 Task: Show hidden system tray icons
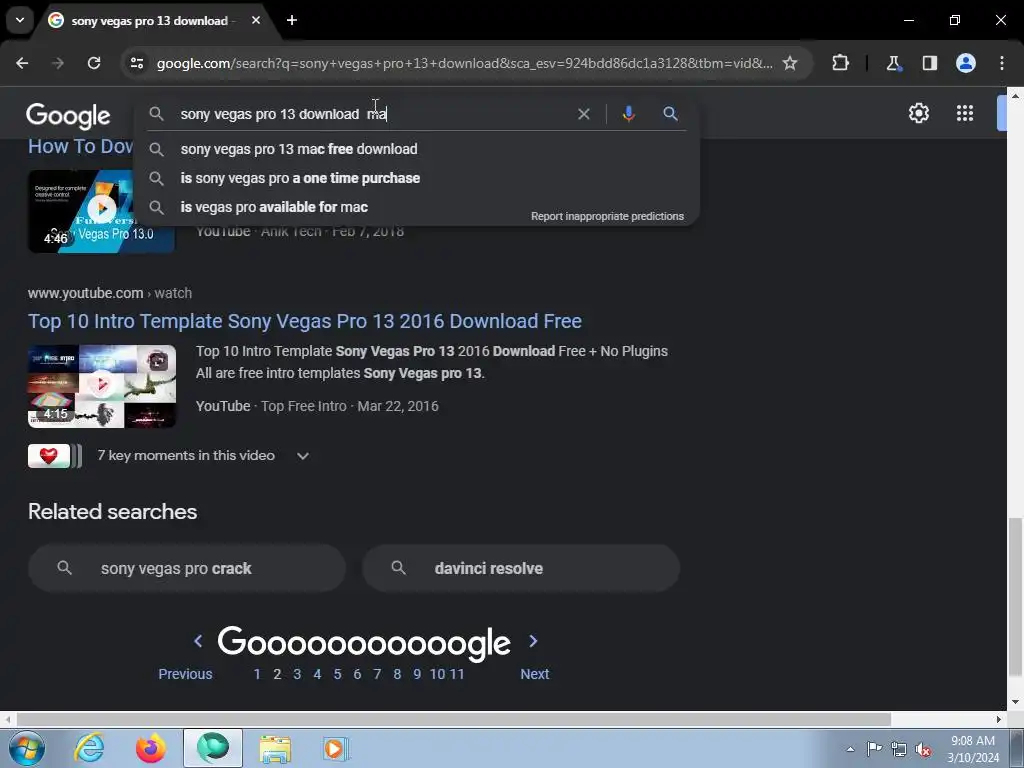pos(850,749)
